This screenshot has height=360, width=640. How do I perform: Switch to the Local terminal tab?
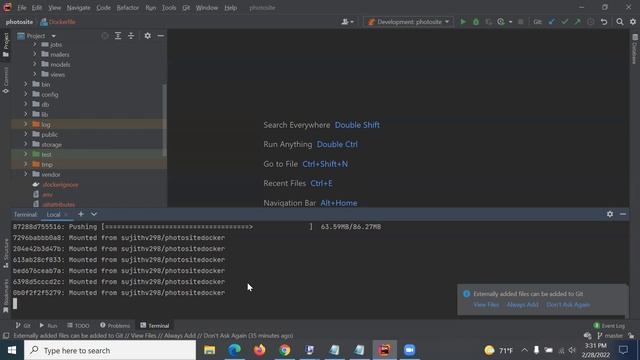coord(53,214)
